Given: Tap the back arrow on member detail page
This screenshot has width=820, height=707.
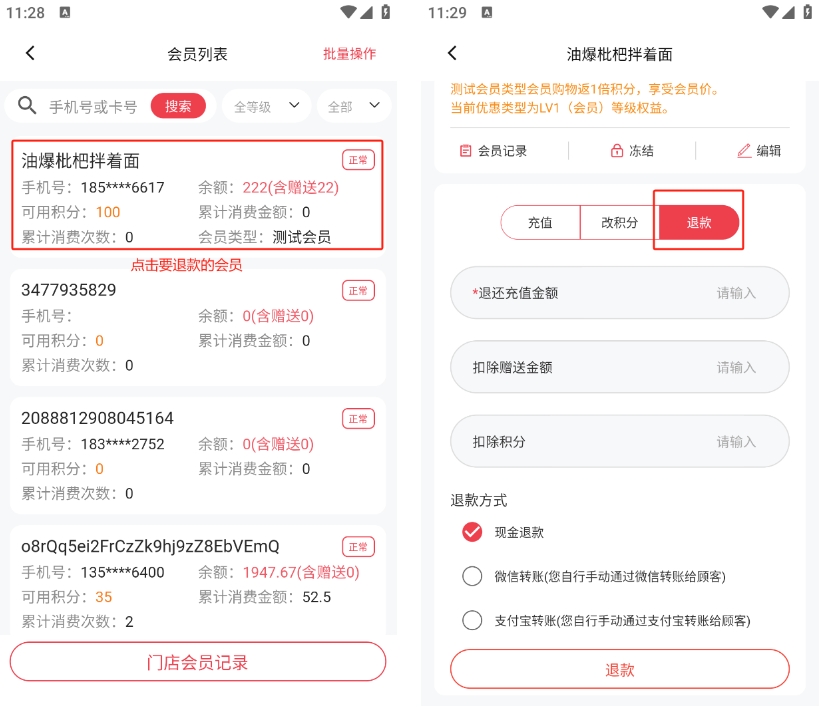Looking at the screenshot, I should [x=452, y=54].
